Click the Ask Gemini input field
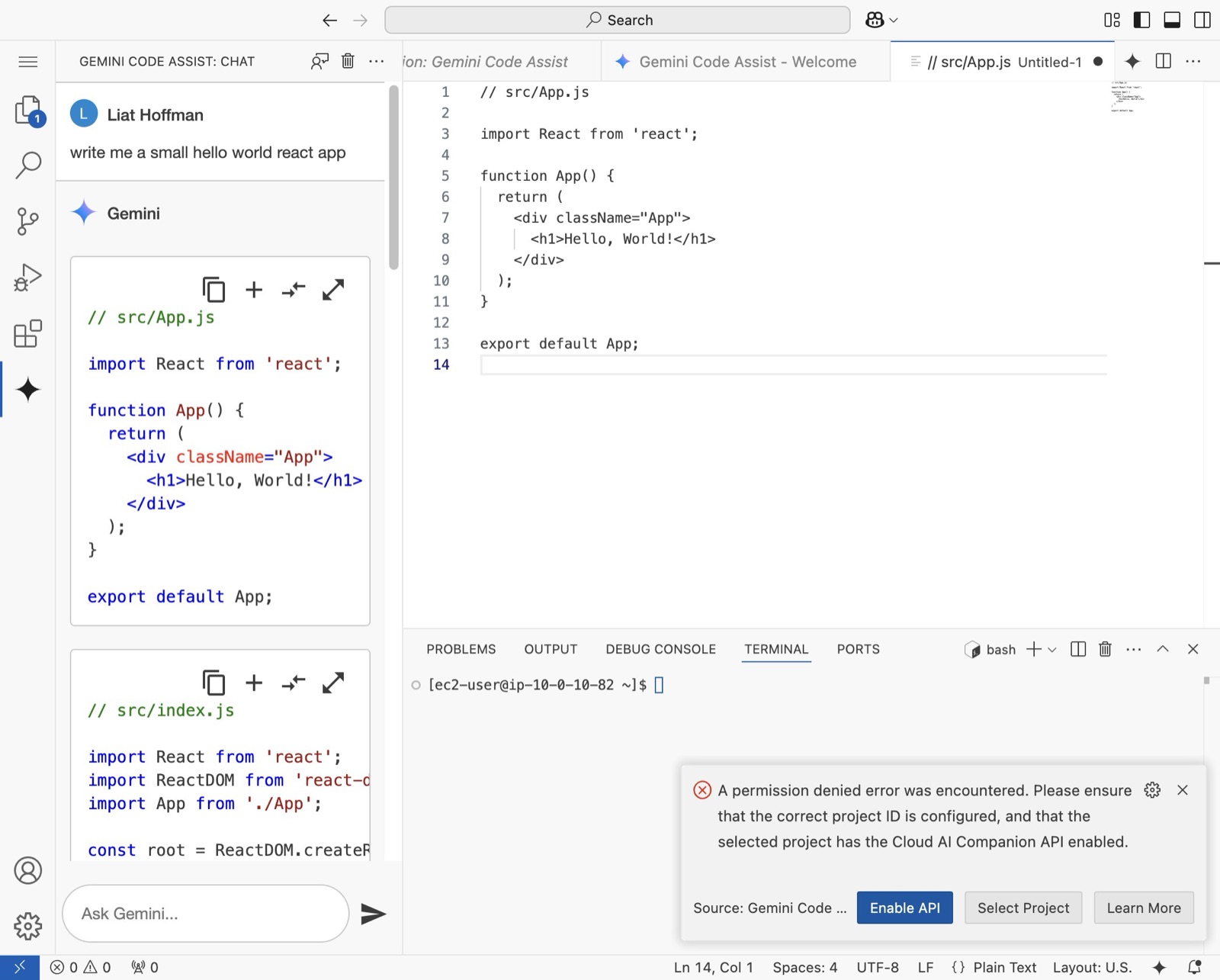This screenshot has width=1220, height=980. 206,914
